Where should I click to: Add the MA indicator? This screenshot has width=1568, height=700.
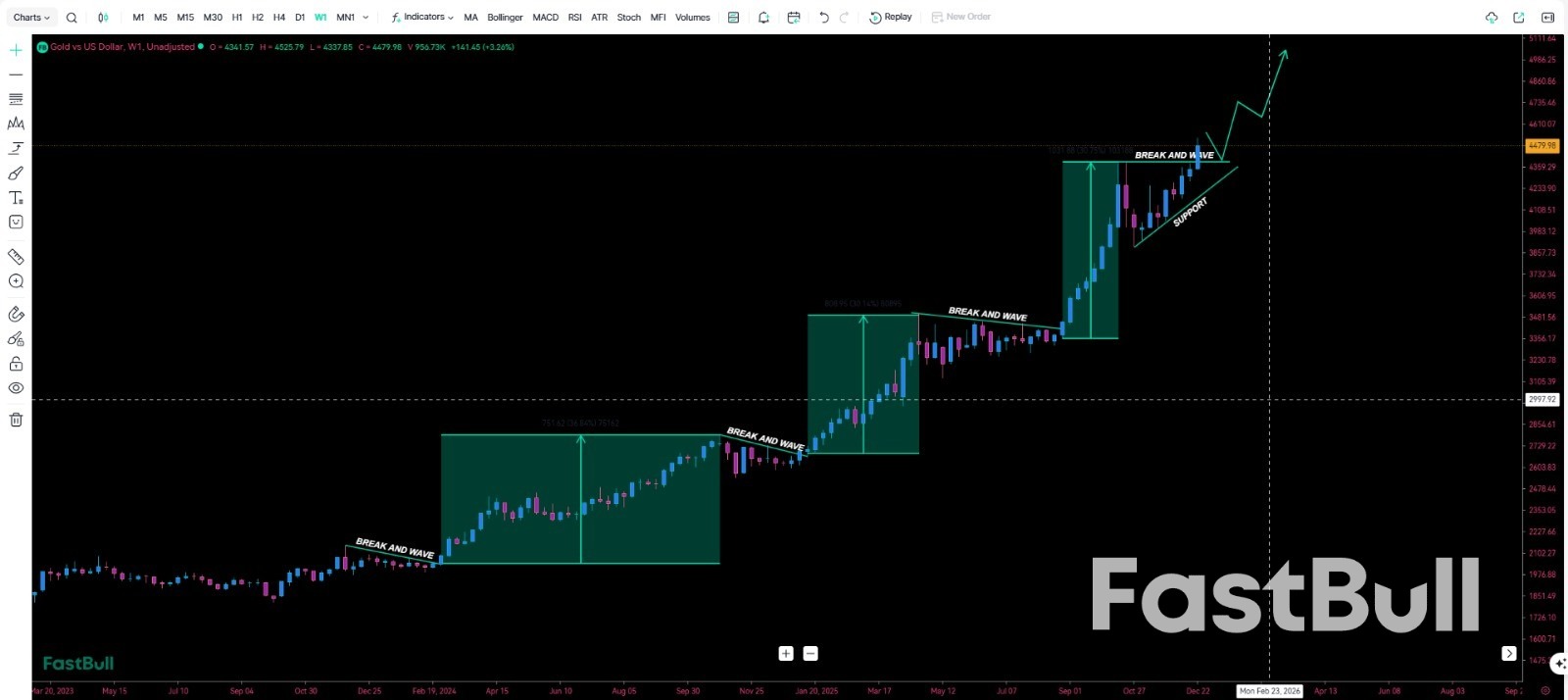(470, 17)
